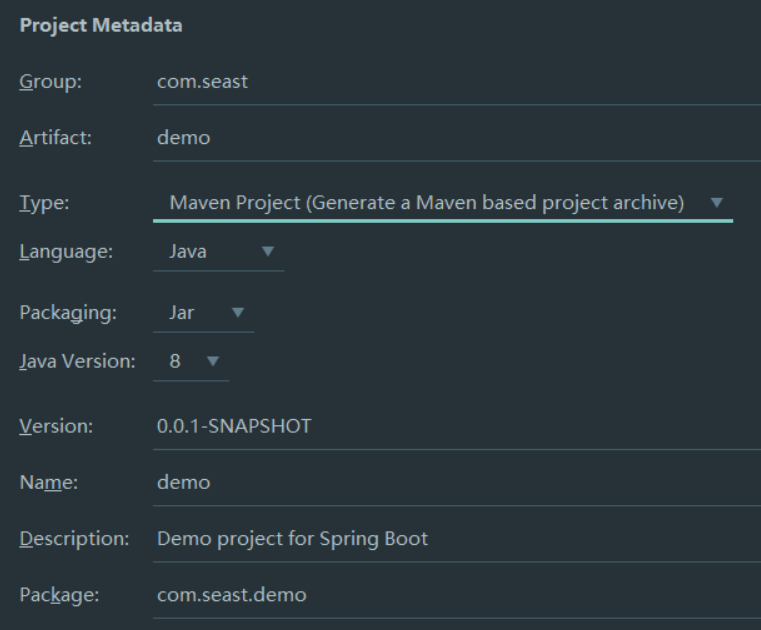The height and width of the screenshot is (630, 761).
Task: Click the Language dropdown arrow icon
Action: [267, 251]
